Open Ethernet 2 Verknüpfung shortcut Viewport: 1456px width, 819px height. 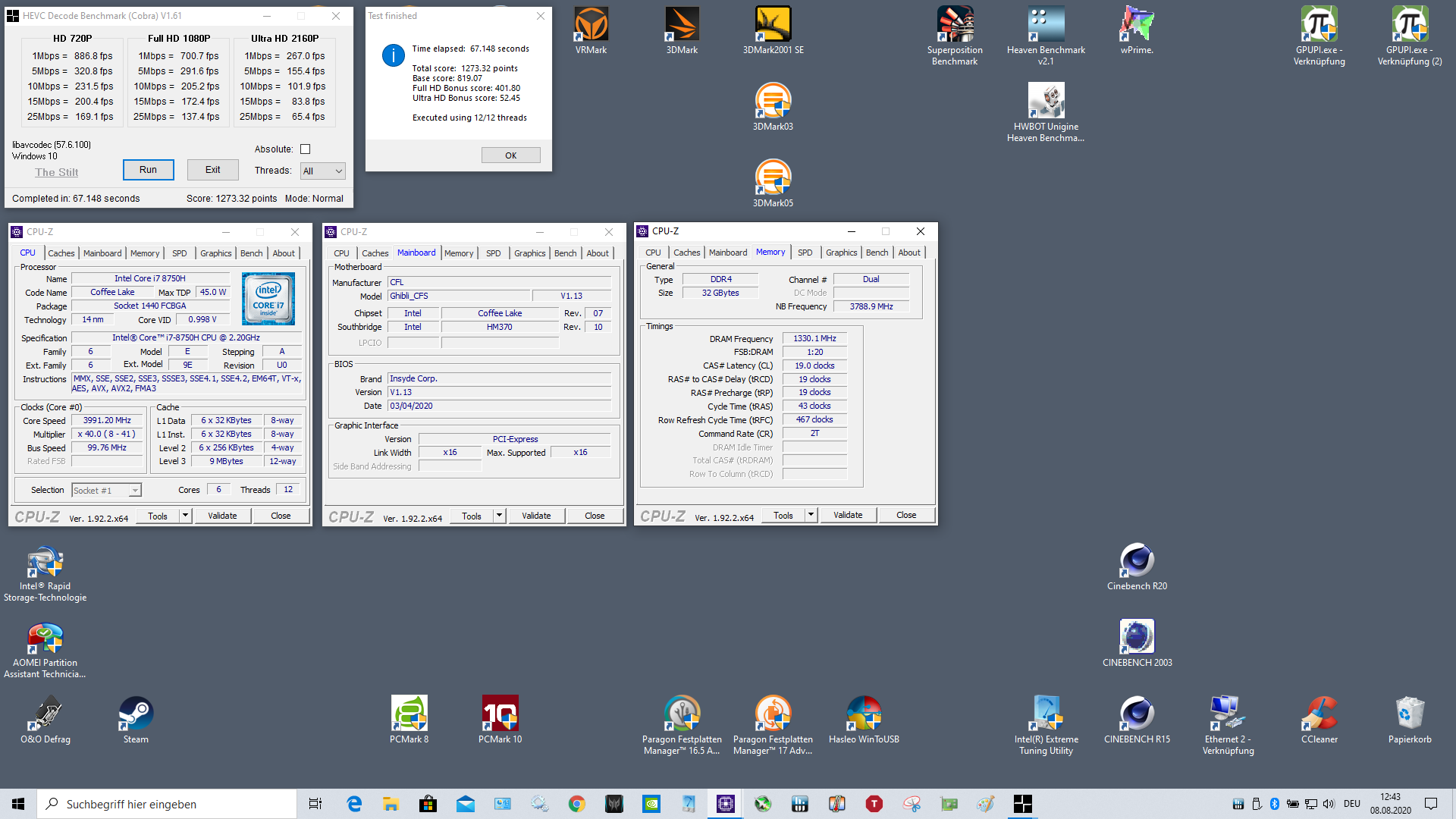[1228, 725]
